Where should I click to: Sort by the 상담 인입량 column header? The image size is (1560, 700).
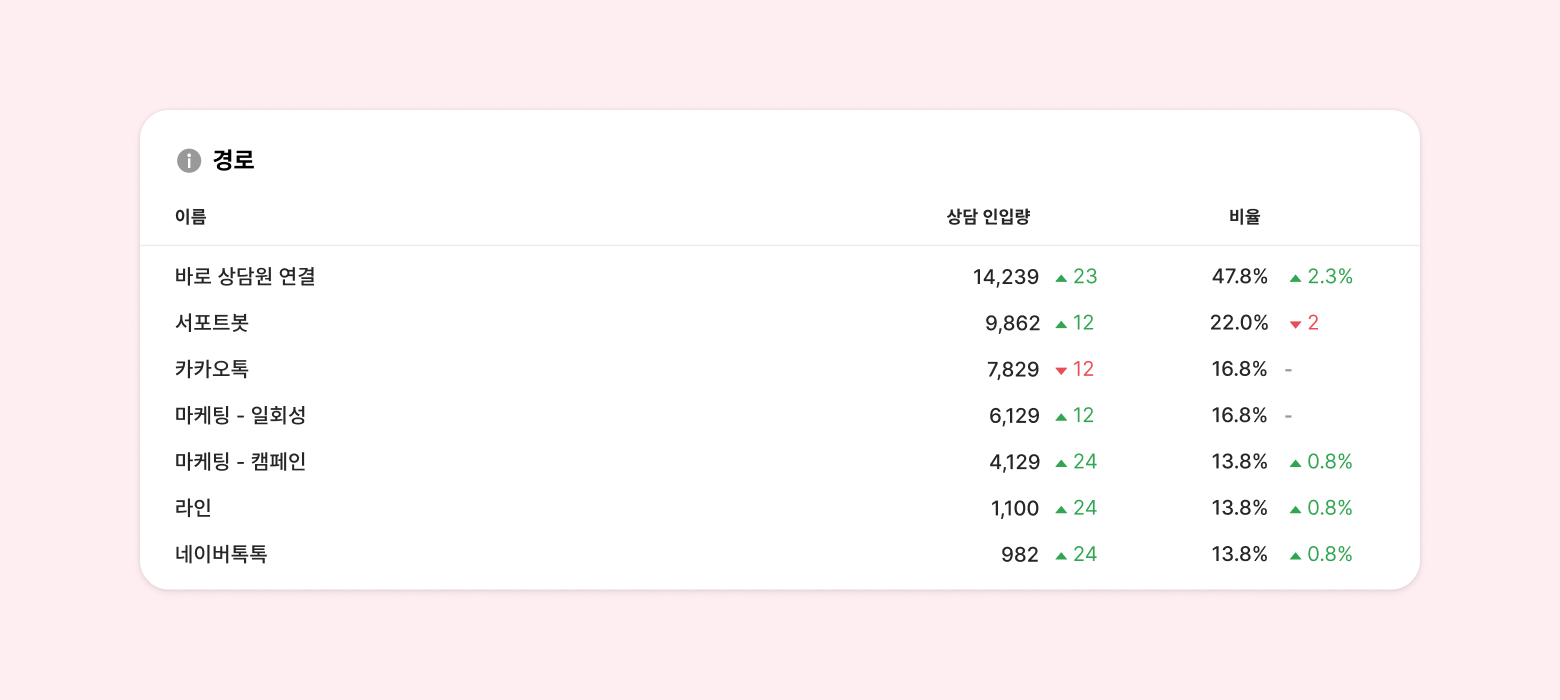(988, 216)
